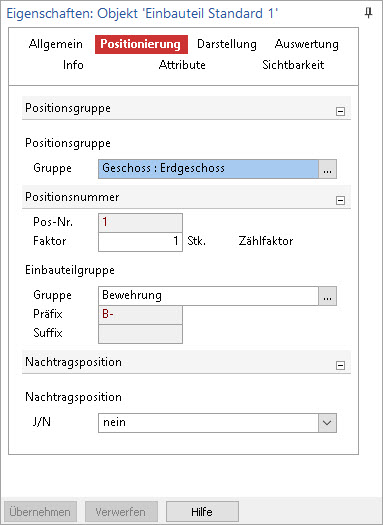Click the Übernehmen button
This screenshot has width=383, height=525.
[40, 512]
